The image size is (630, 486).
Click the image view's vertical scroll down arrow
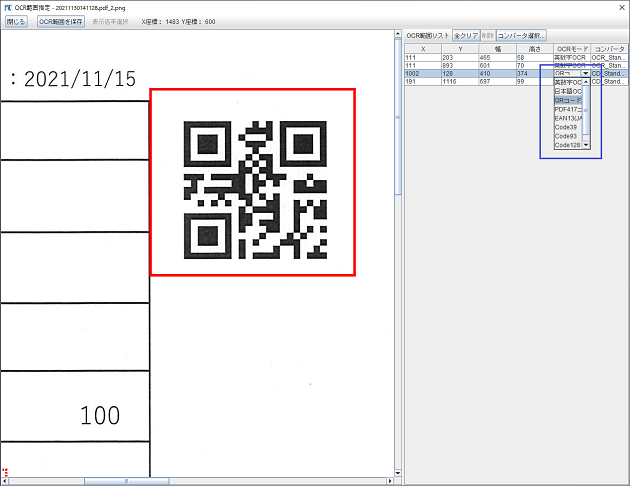click(x=398, y=473)
